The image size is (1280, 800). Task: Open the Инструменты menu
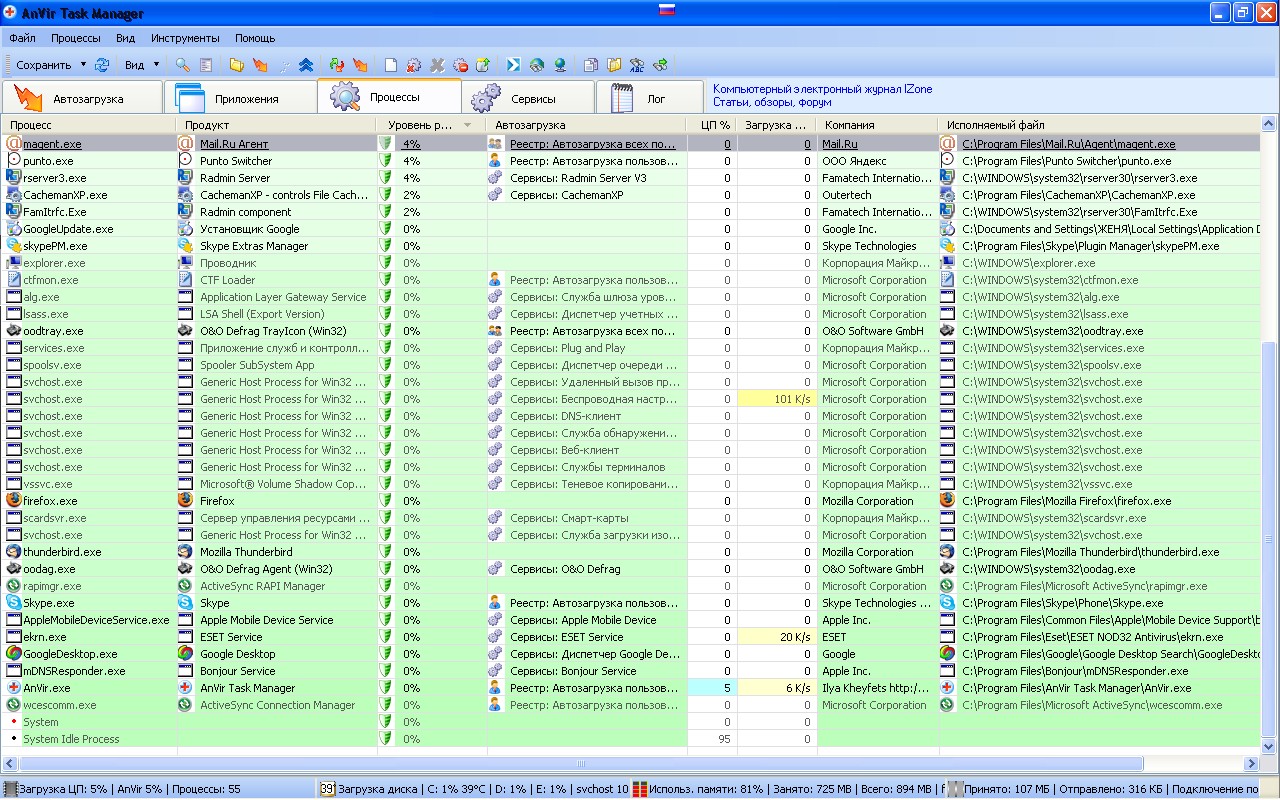185,38
